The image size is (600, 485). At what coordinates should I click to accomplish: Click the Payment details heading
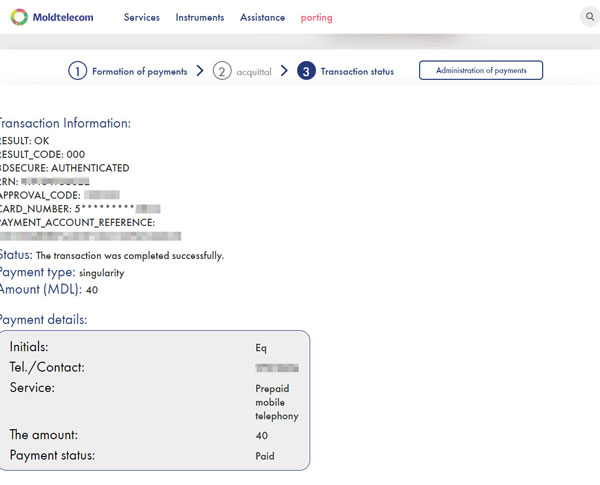(43, 319)
